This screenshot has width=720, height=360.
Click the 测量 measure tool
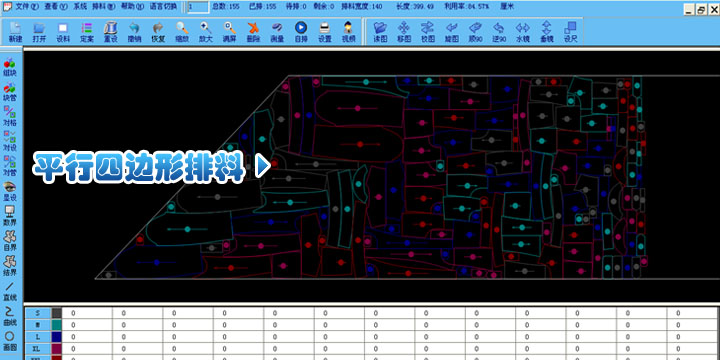[x=277, y=32]
